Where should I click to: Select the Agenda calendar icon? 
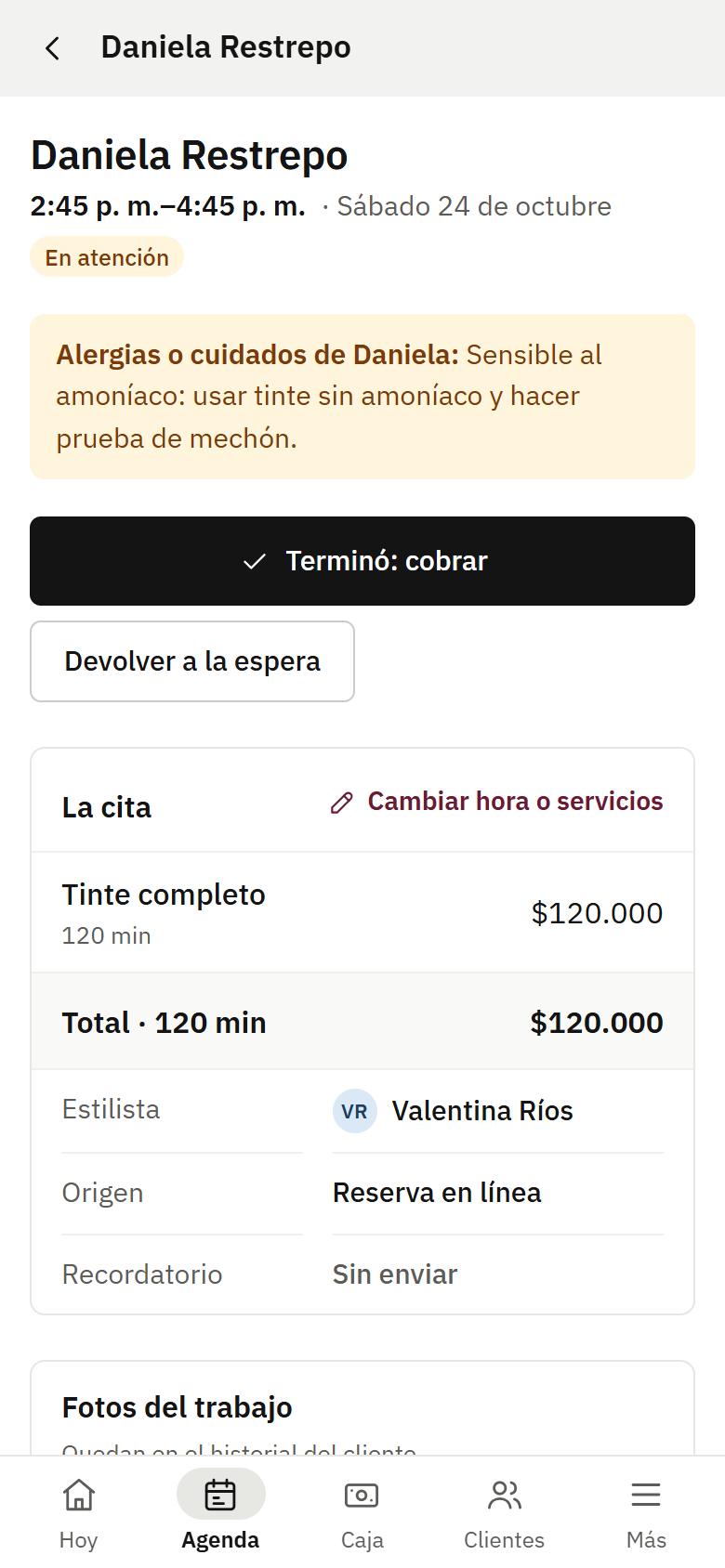pos(220,1495)
